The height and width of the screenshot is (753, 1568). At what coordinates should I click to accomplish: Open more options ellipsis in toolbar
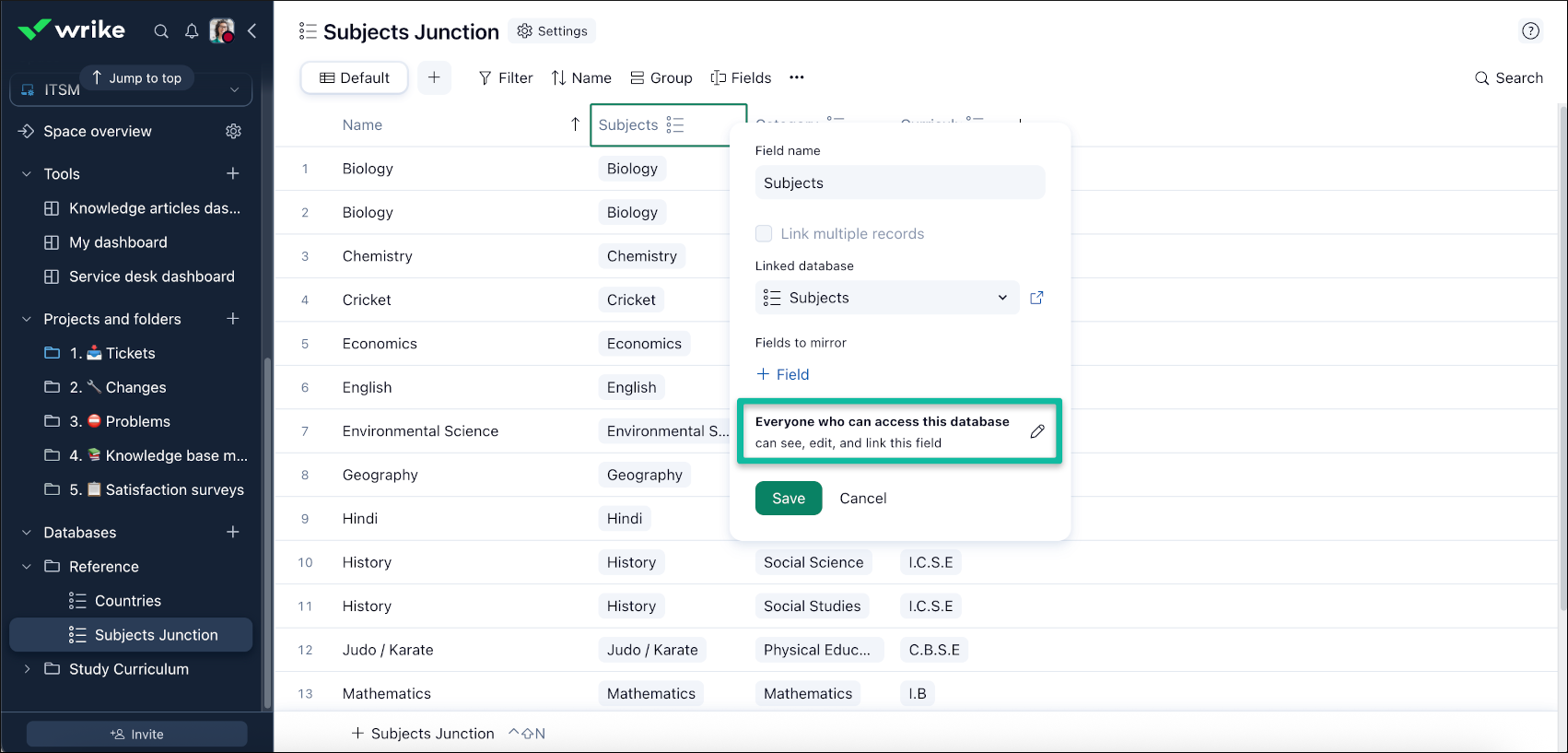pos(797,78)
